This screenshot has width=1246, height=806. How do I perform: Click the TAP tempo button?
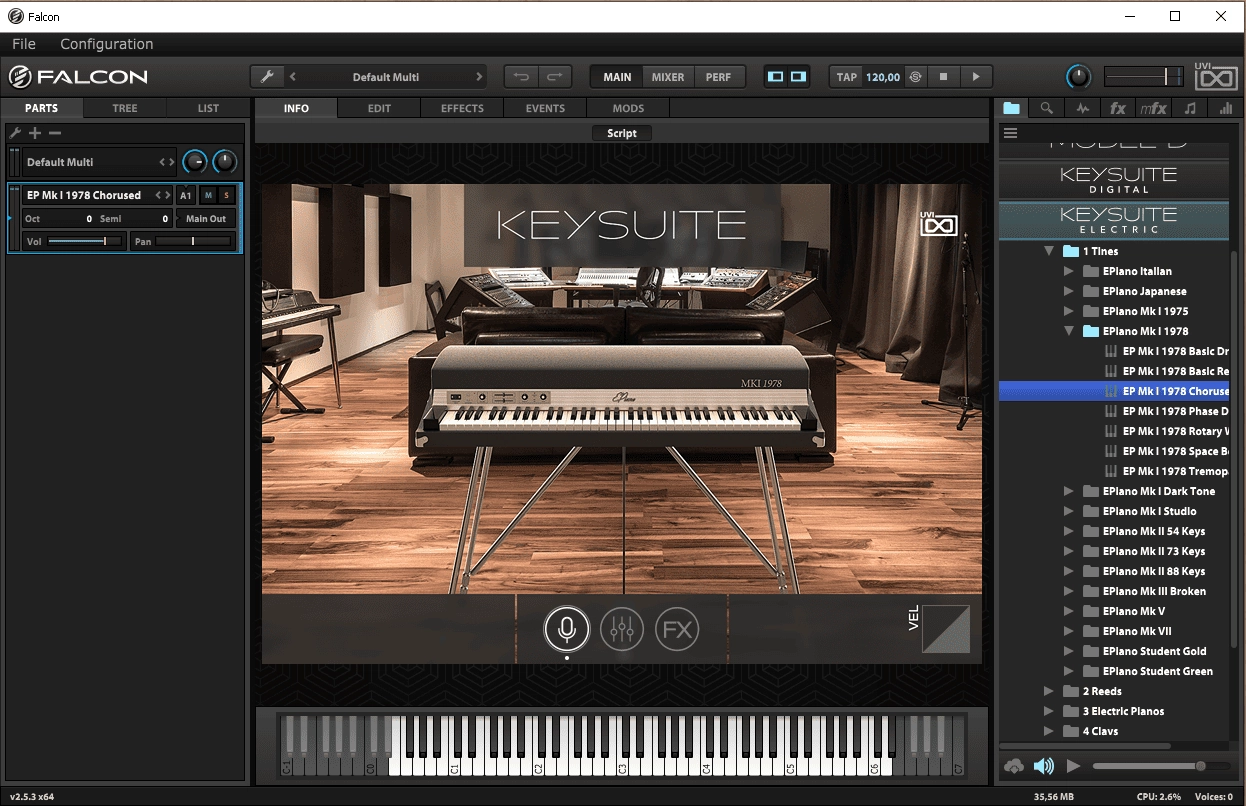(847, 77)
